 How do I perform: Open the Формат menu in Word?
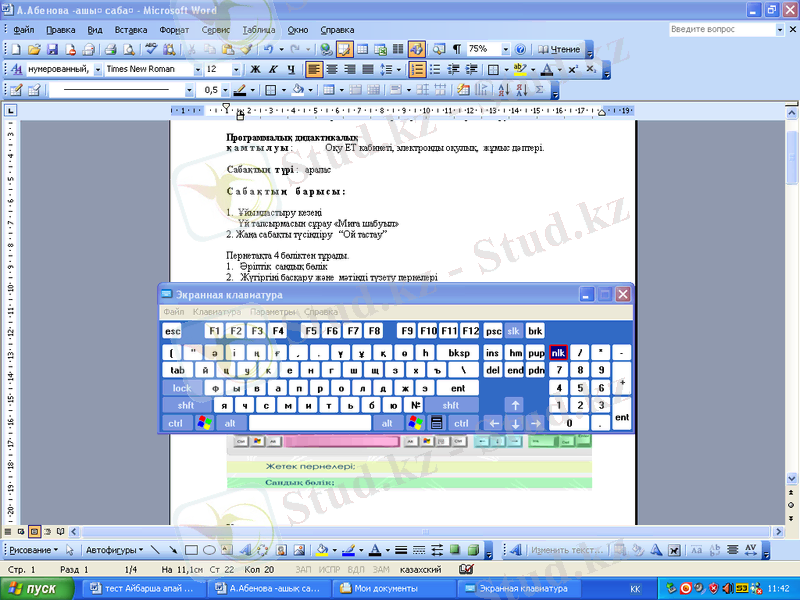click(x=174, y=30)
